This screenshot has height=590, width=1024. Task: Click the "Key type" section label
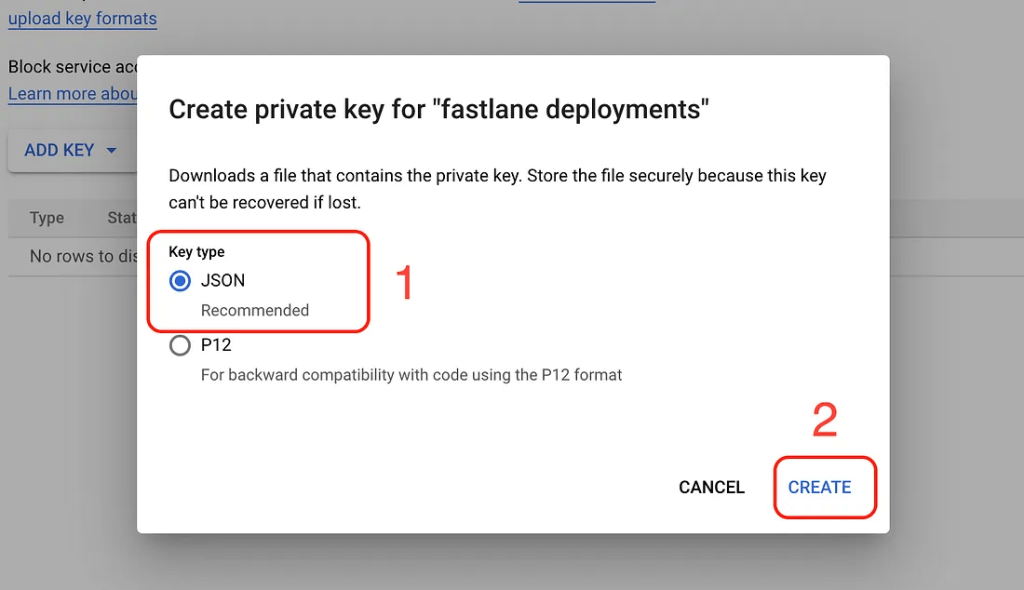pyautogui.click(x=197, y=252)
